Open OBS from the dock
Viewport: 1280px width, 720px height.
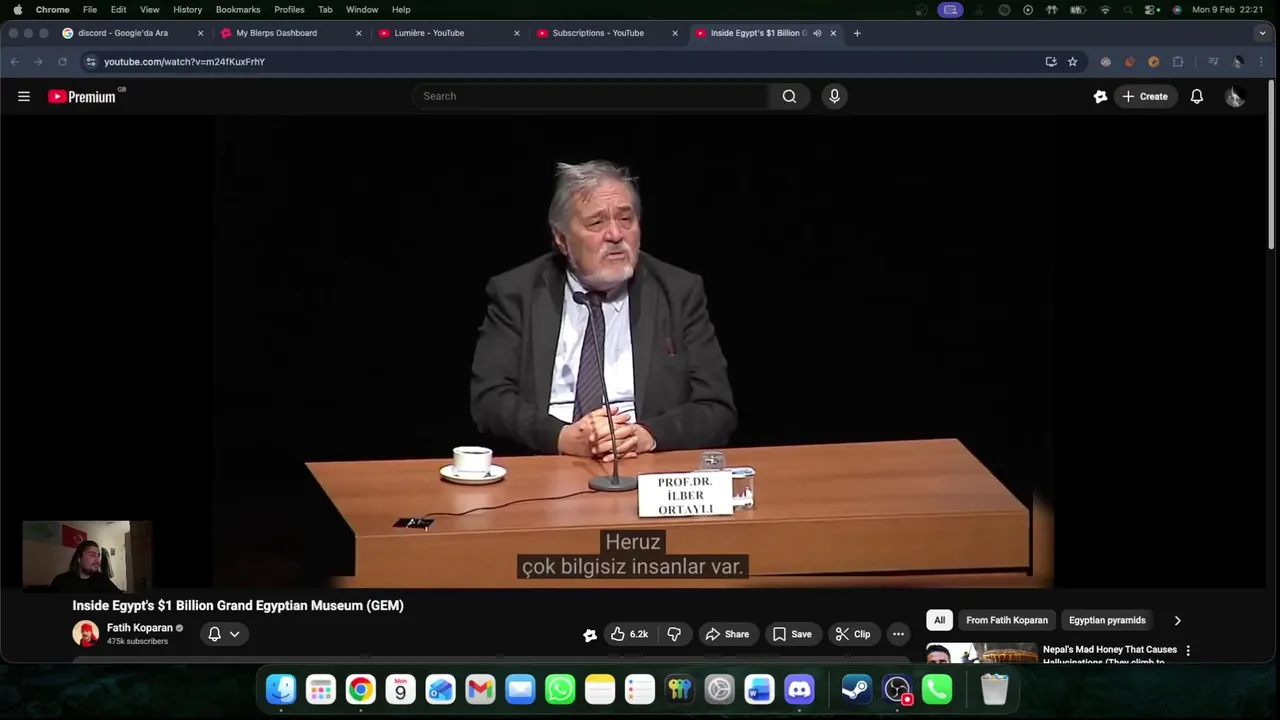pyautogui.click(x=897, y=689)
